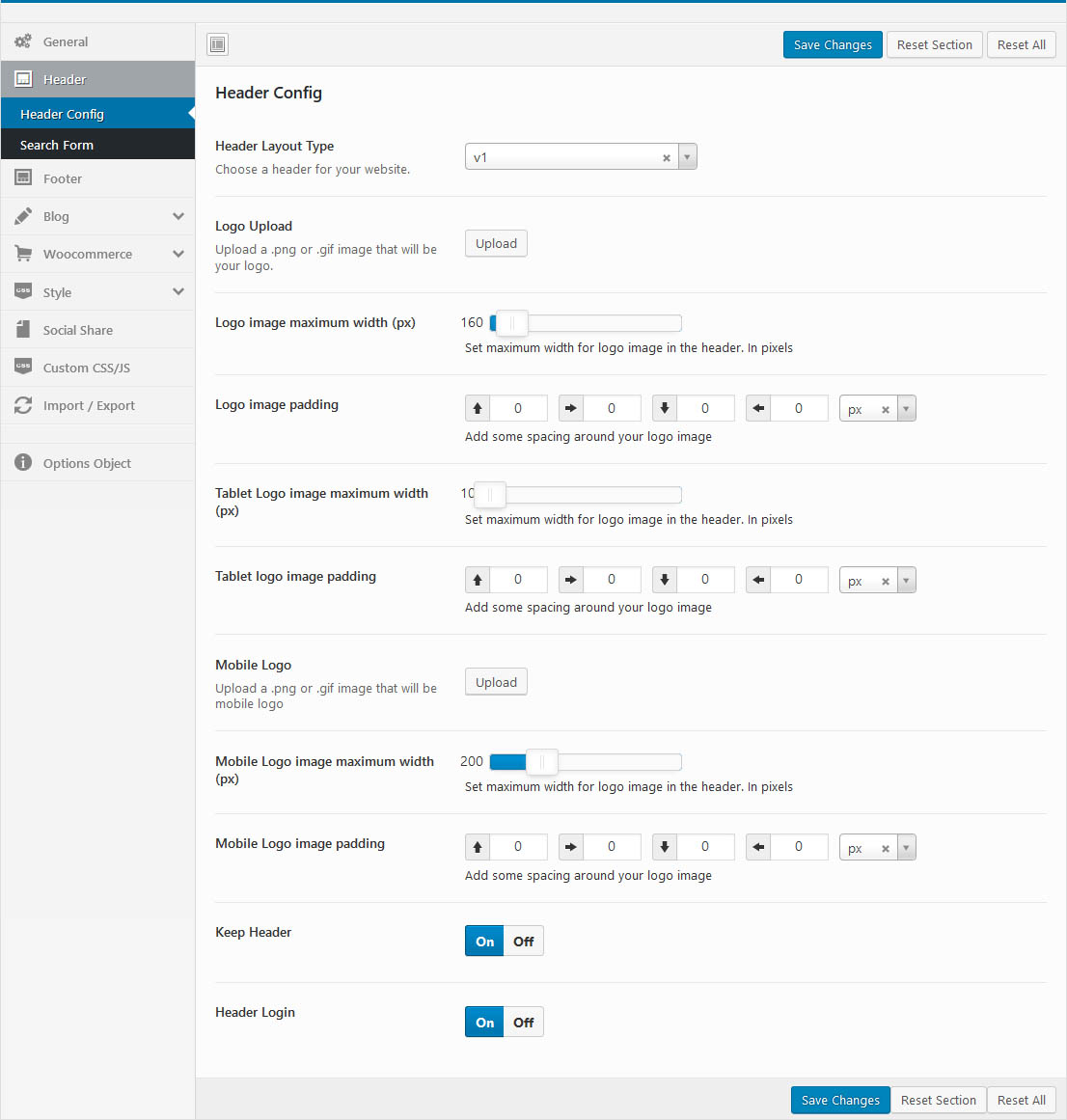Viewport: 1067px width, 1120px height.
Task: Click the Footer icon in sidebar
Action: [23, 178]
